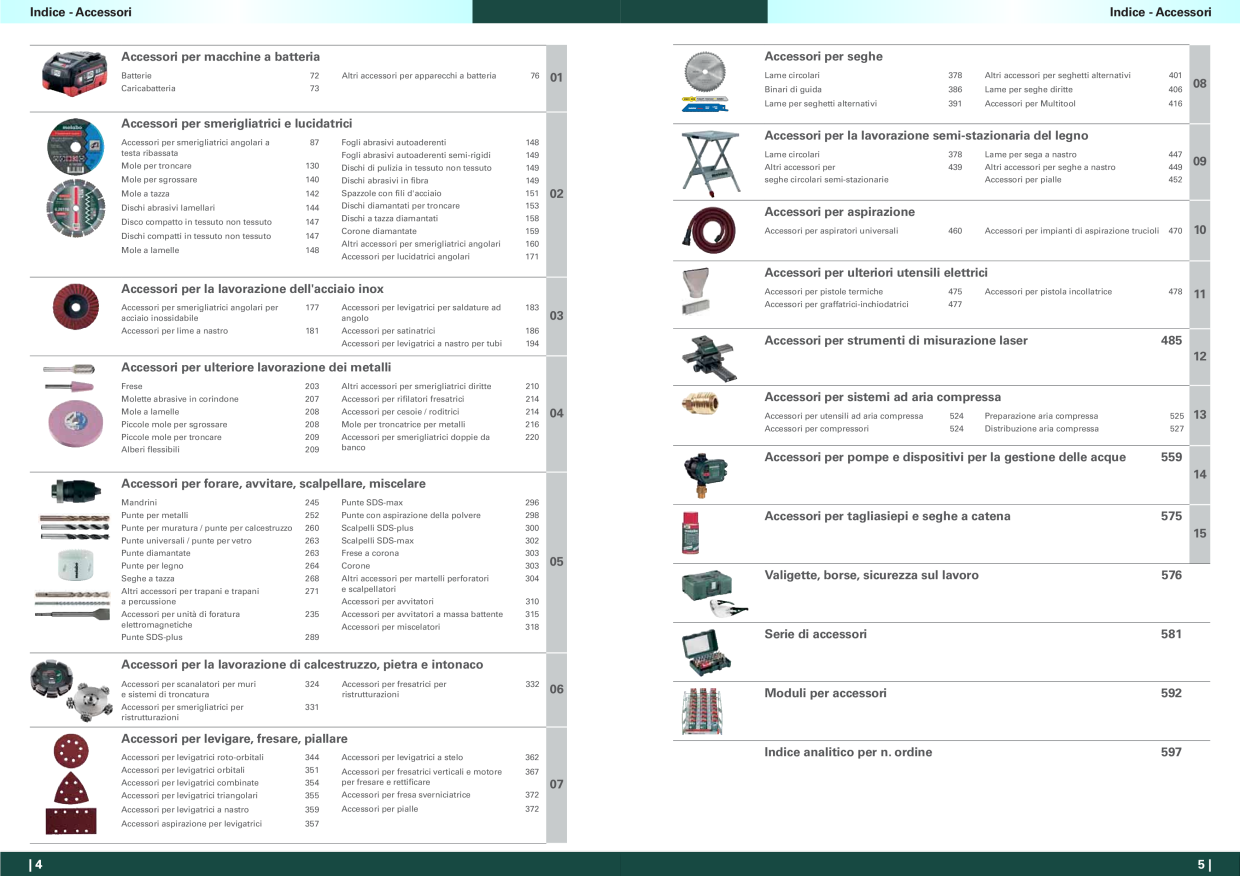This screenshot has width=1240, height=876.
Task: Click the red battery pack image
Action: pos(75,74)
